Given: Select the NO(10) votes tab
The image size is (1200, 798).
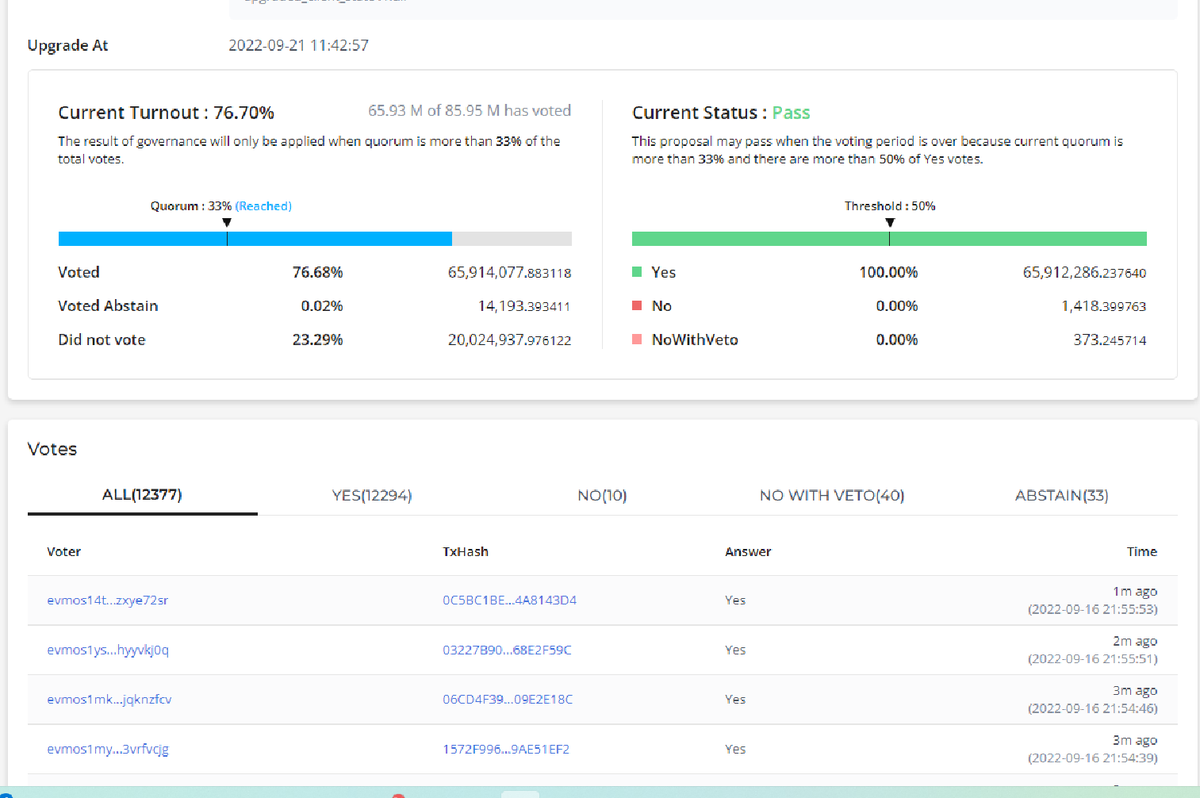Looking at the screenshot, I should coord(602,495).
